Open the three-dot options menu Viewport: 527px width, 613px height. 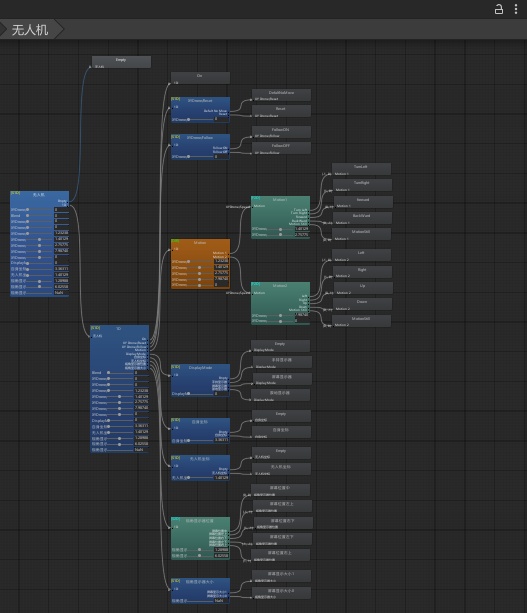pos(516,9)
